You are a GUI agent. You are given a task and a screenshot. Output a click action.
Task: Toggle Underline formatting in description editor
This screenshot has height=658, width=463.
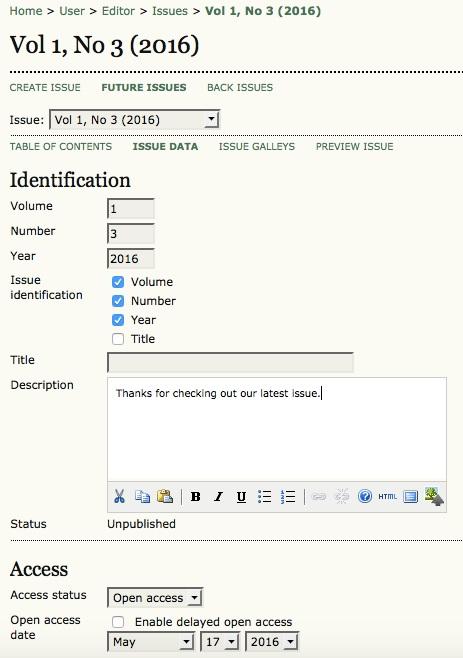pyautogui.click(x=241, y=497)
